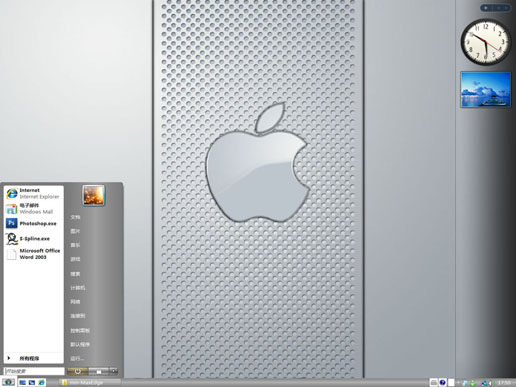Open Photoshop.exe in the Start menu
This screenshot has height=387, width=516.
tap(33, 223)
